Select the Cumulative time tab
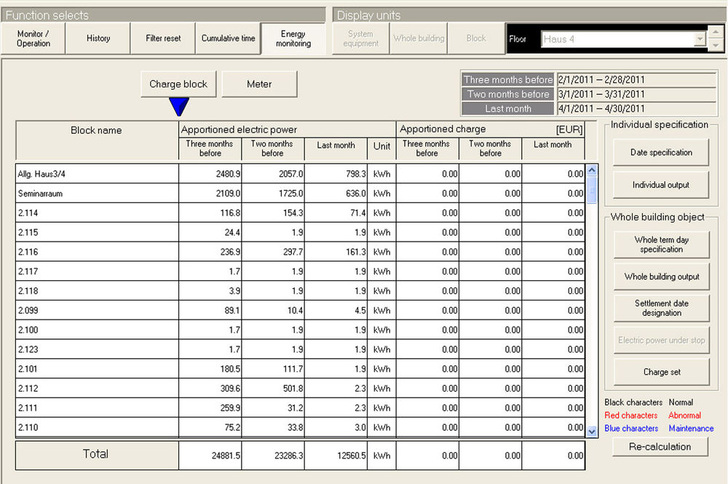The width and height of the screenshot is (728, 484). [x=228, y=38]
